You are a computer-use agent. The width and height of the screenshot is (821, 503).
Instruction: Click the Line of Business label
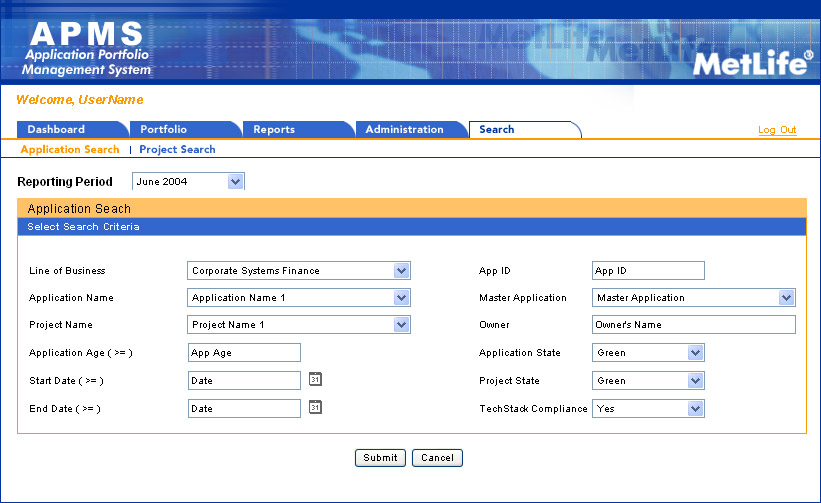67,271
